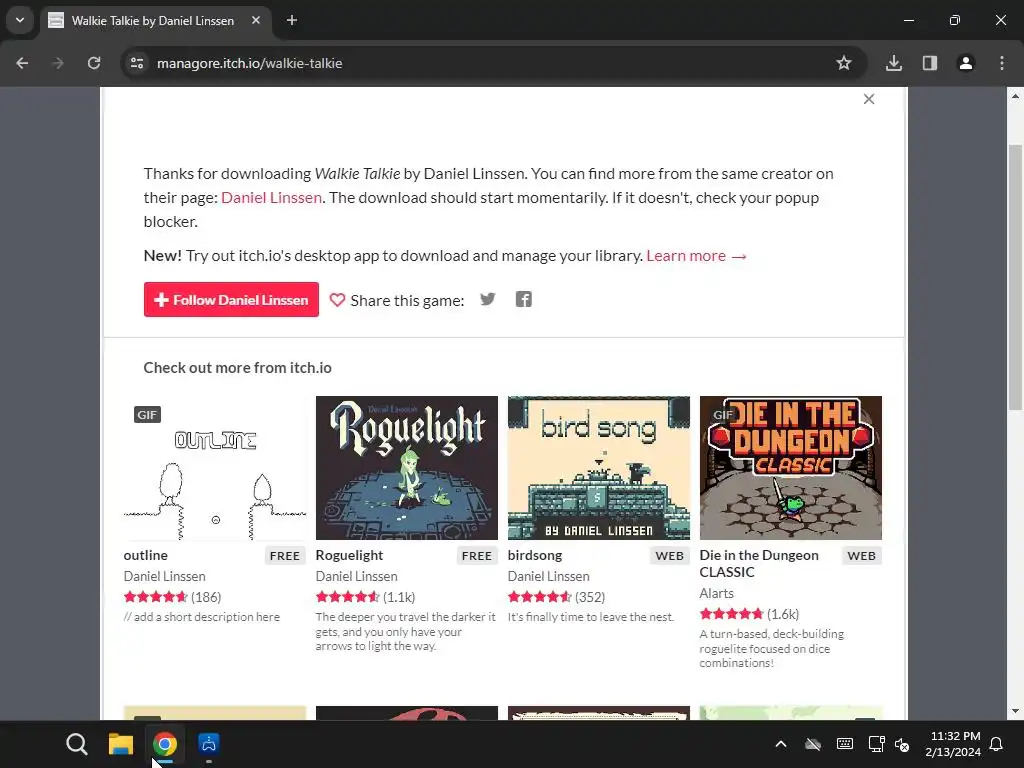Show hidden system tray icons
Image resolution: width=1024 pixels, height=768 pixels.
point(781,744)
